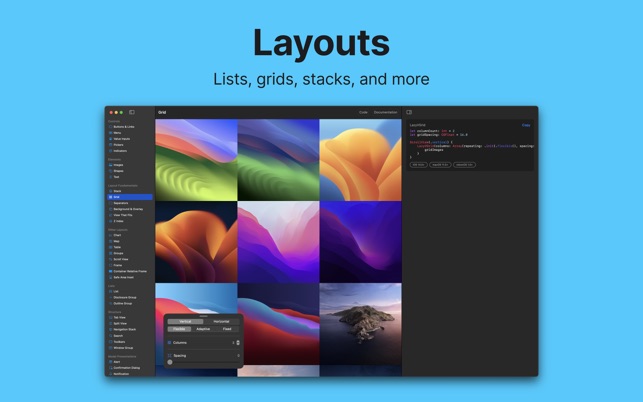Click the dark orange Ventura wallpaper thumbnail
Image resolution: width=643 pixels, height=402 pixels.
tap(196, 242)
